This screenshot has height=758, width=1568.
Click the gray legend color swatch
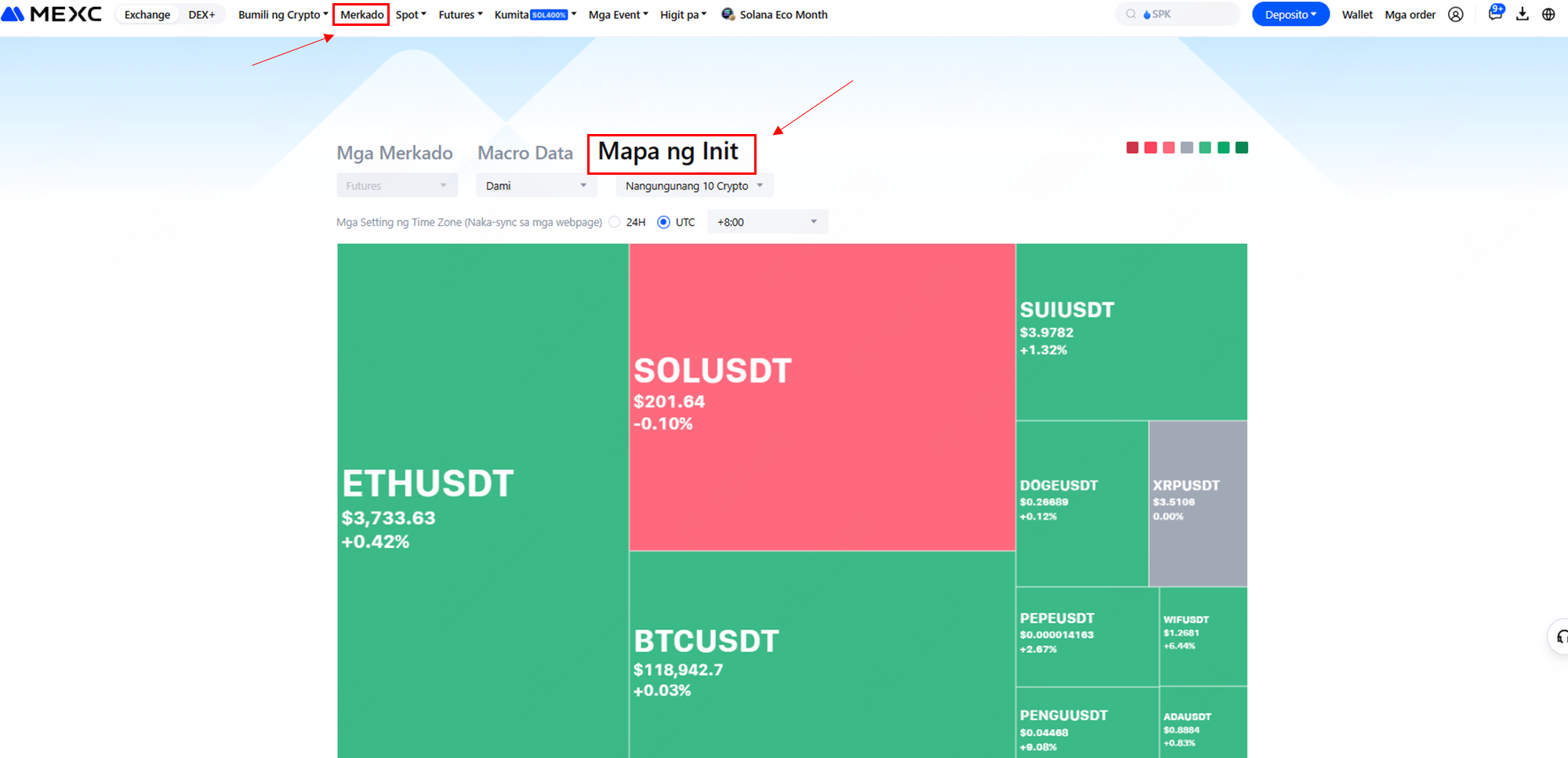pos(1187,147)
